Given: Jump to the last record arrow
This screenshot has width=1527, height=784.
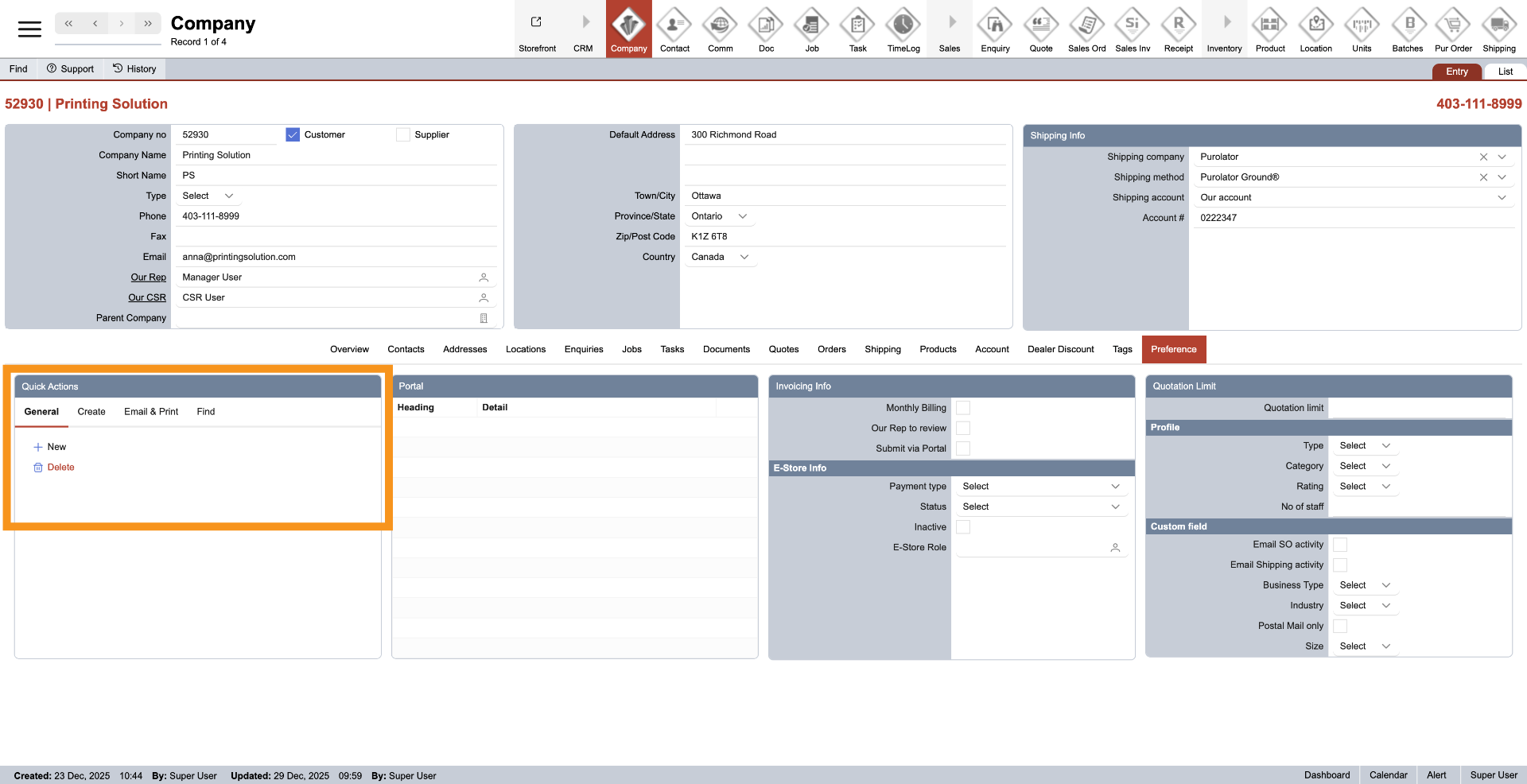Looking at the screenshot, I should 148,24.
